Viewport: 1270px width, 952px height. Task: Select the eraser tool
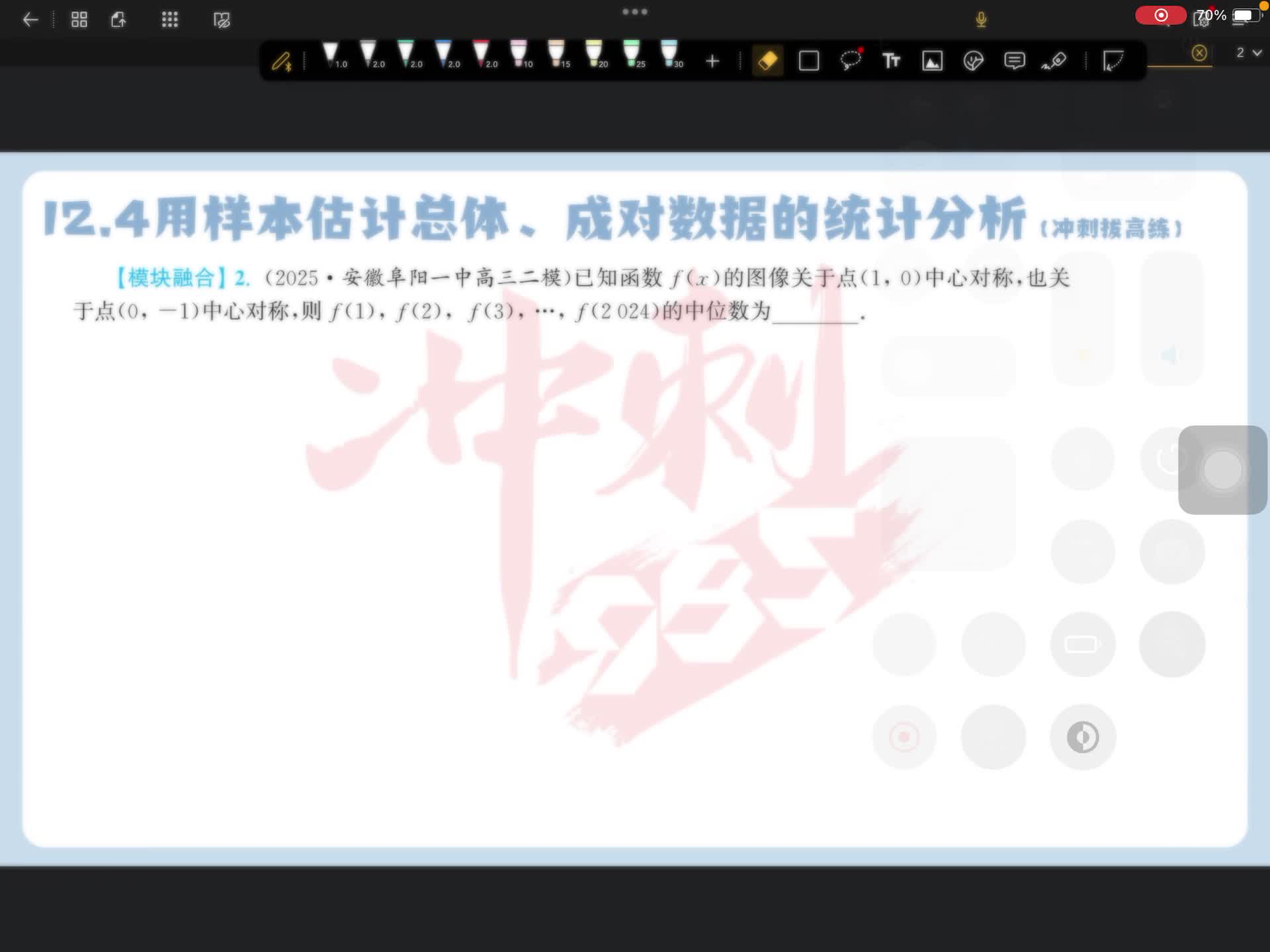coord(767,61)
